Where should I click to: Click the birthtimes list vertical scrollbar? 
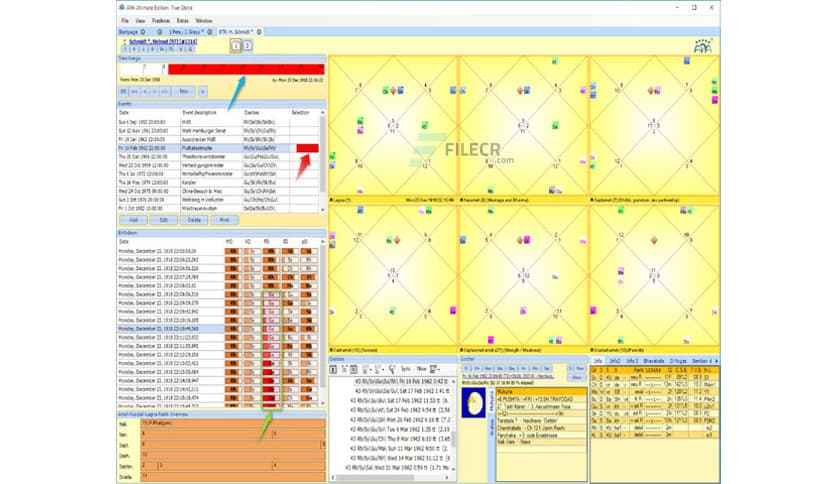(323, 322)
